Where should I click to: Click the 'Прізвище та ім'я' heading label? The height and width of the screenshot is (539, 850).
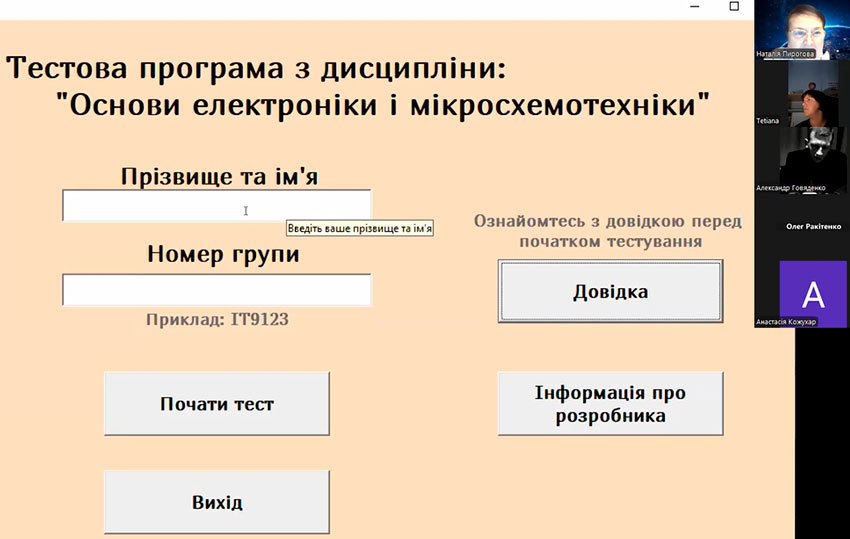[x=226, y=177]
